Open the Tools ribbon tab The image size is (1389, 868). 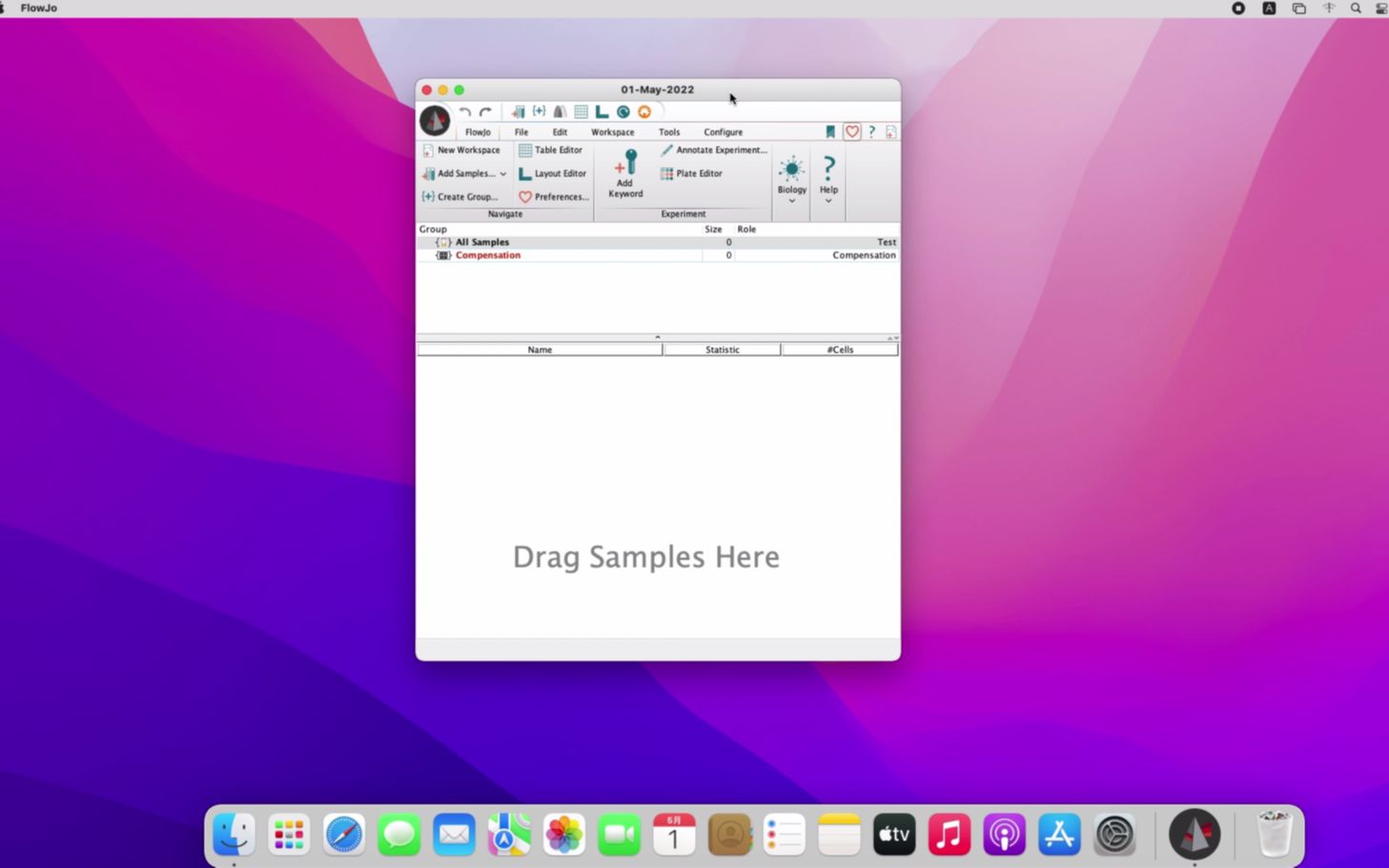click(669, 132)
